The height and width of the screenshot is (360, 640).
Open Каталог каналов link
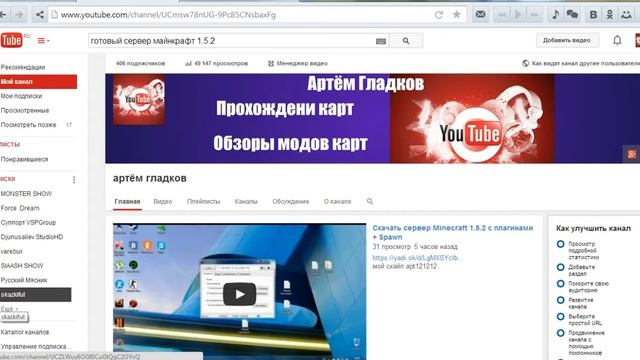coord(24,332)
